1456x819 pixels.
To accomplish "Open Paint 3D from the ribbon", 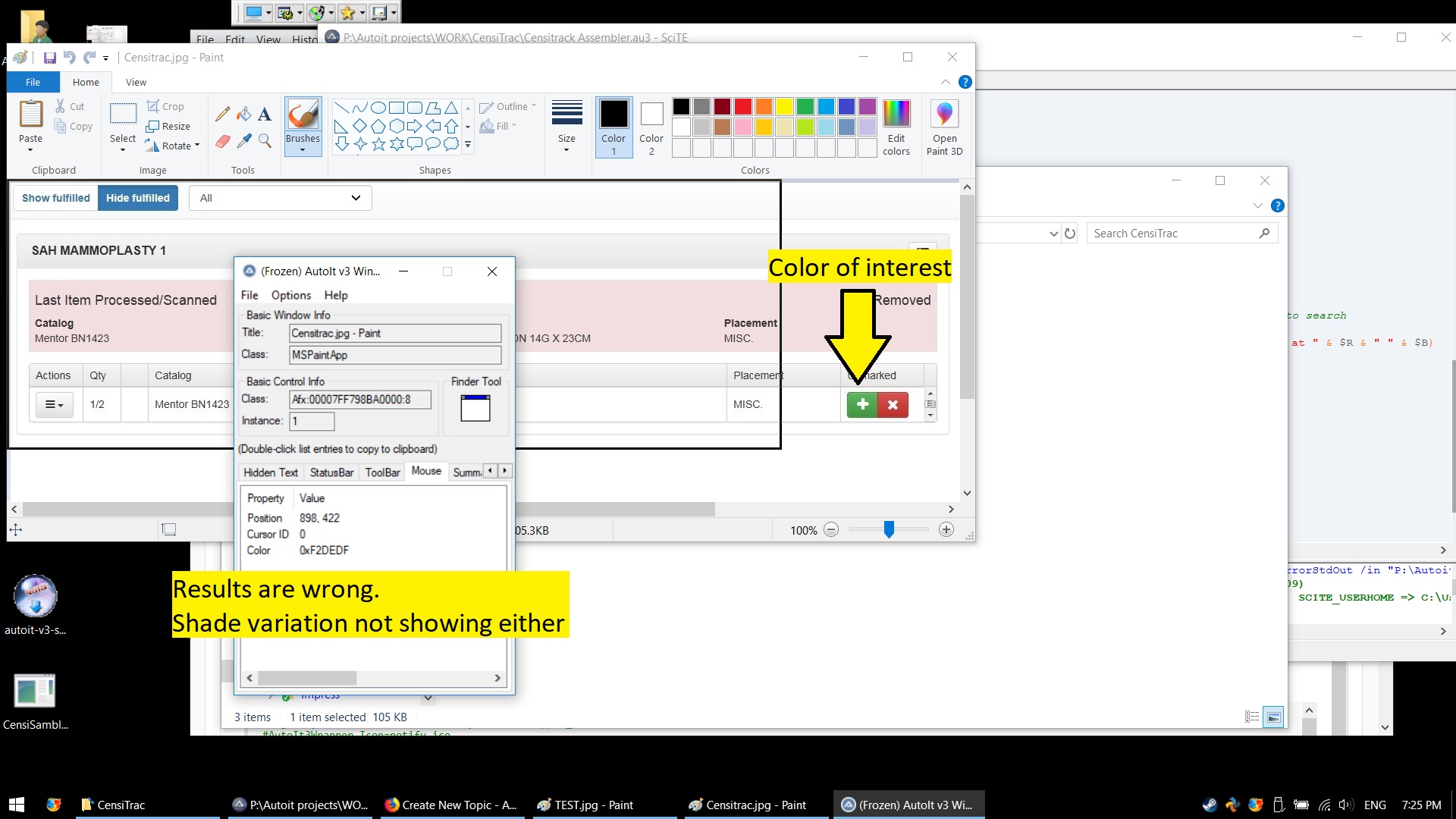I will pyautogui.click(x=944, y=127).
